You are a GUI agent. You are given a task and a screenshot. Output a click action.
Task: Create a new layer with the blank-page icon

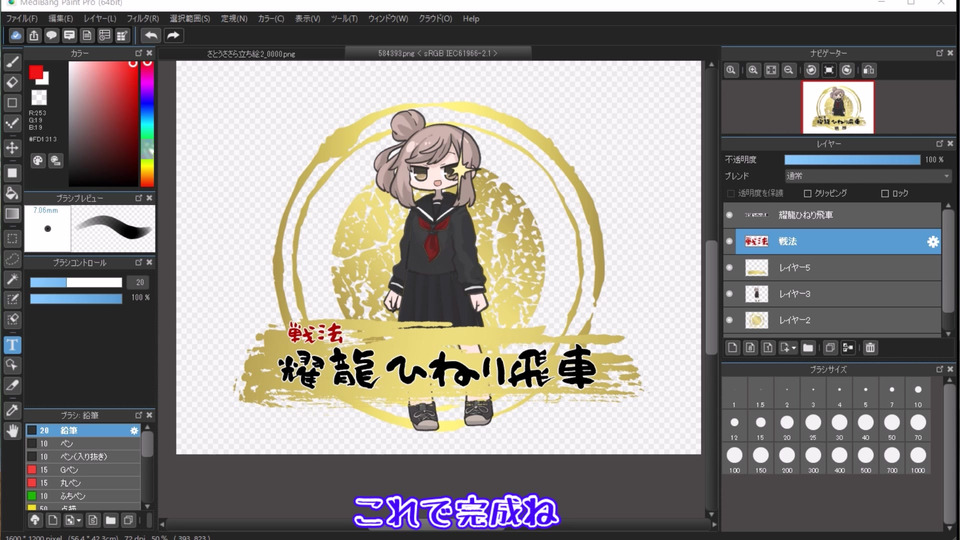733,348
